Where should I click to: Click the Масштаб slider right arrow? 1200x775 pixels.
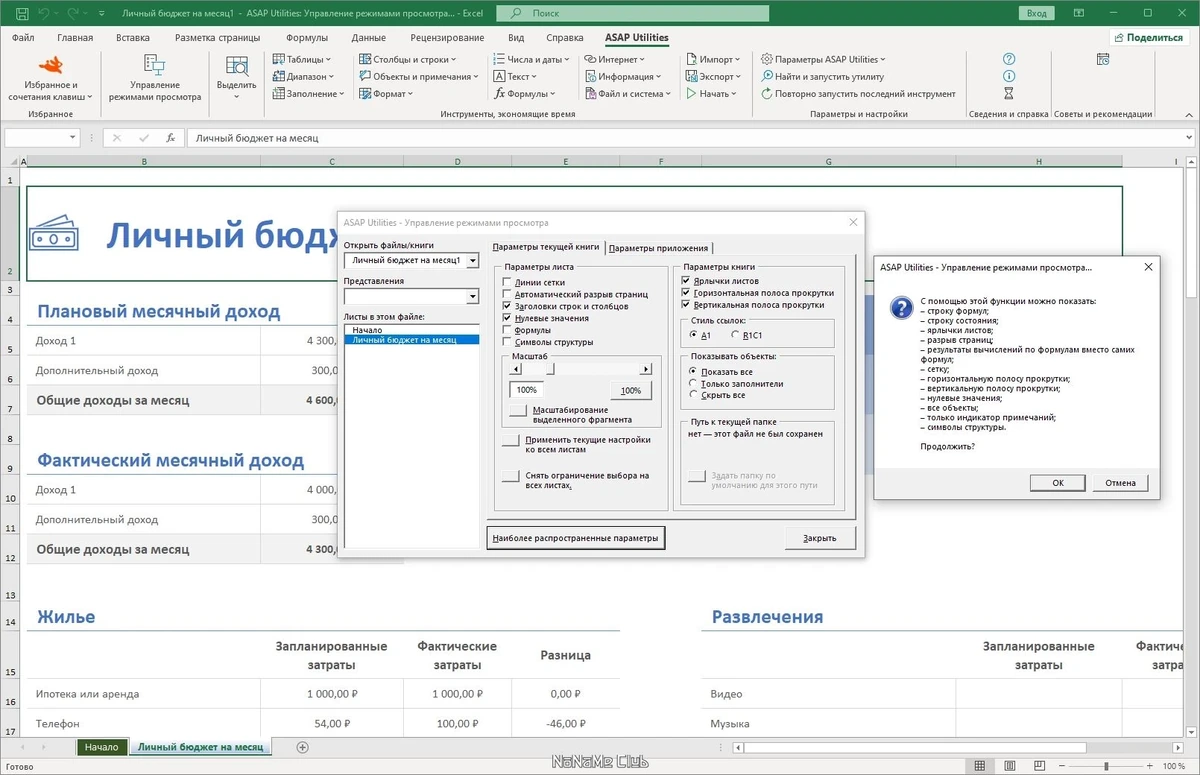(x=646, y=368)
